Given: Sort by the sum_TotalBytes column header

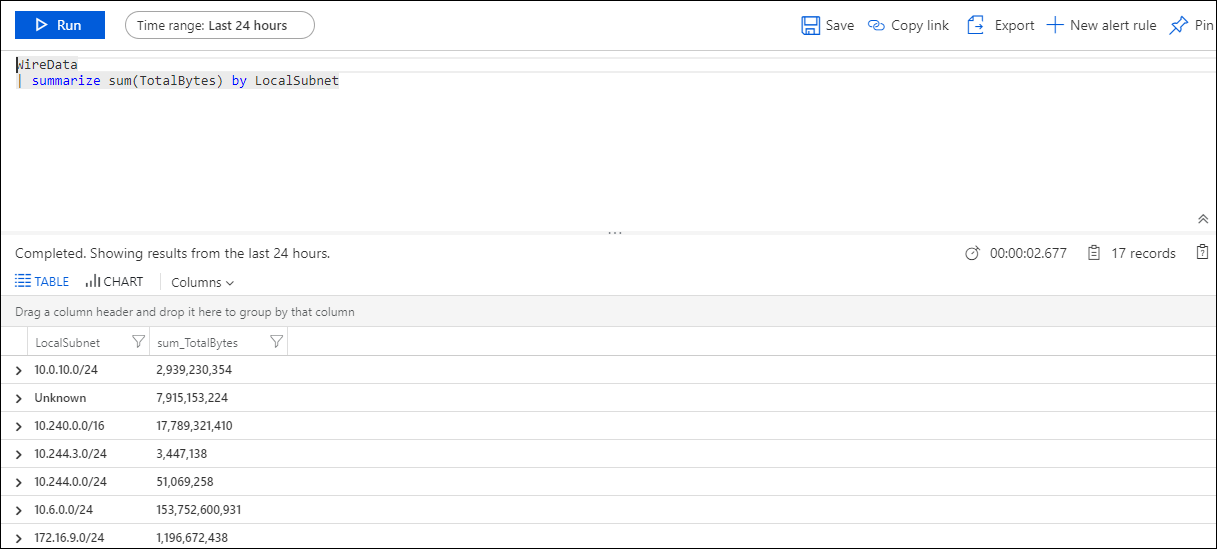Looking at the screenshot, I should tap(197, 343).
